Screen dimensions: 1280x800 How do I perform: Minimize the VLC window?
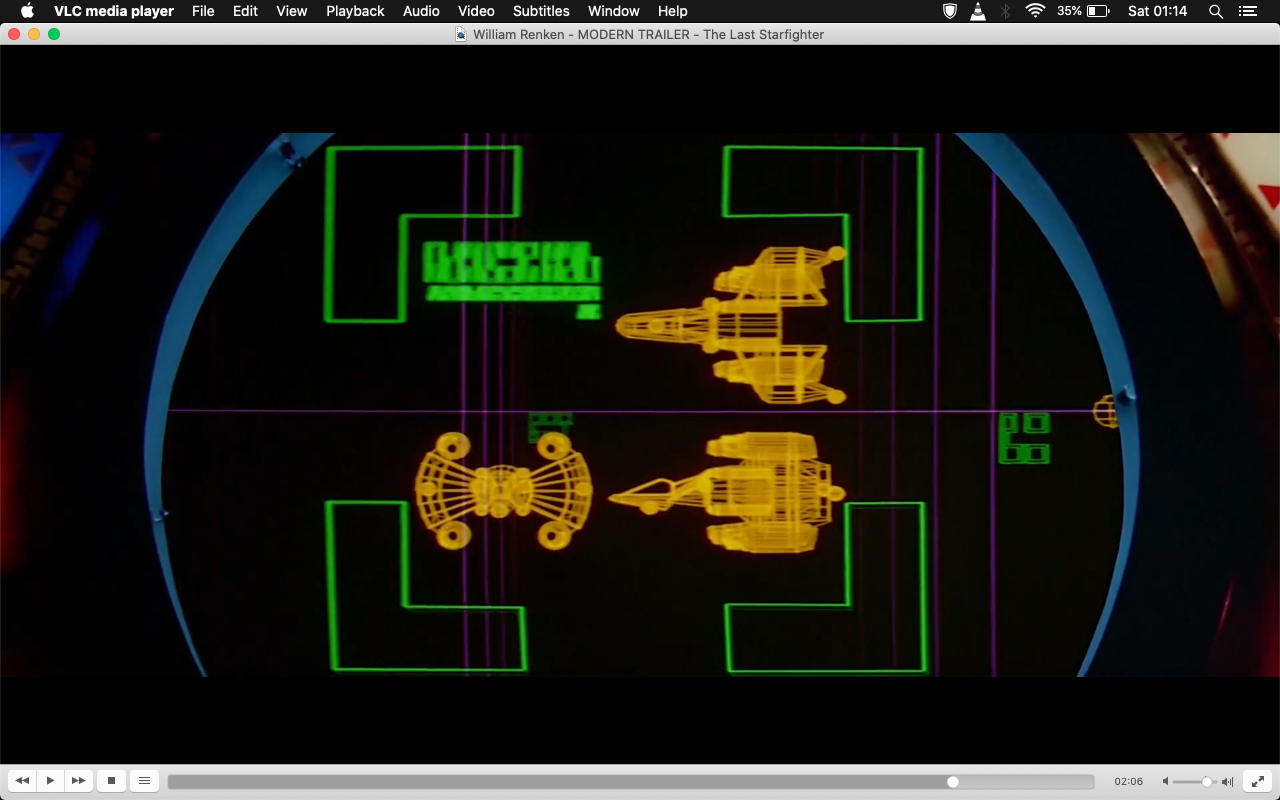pos(34,34)
